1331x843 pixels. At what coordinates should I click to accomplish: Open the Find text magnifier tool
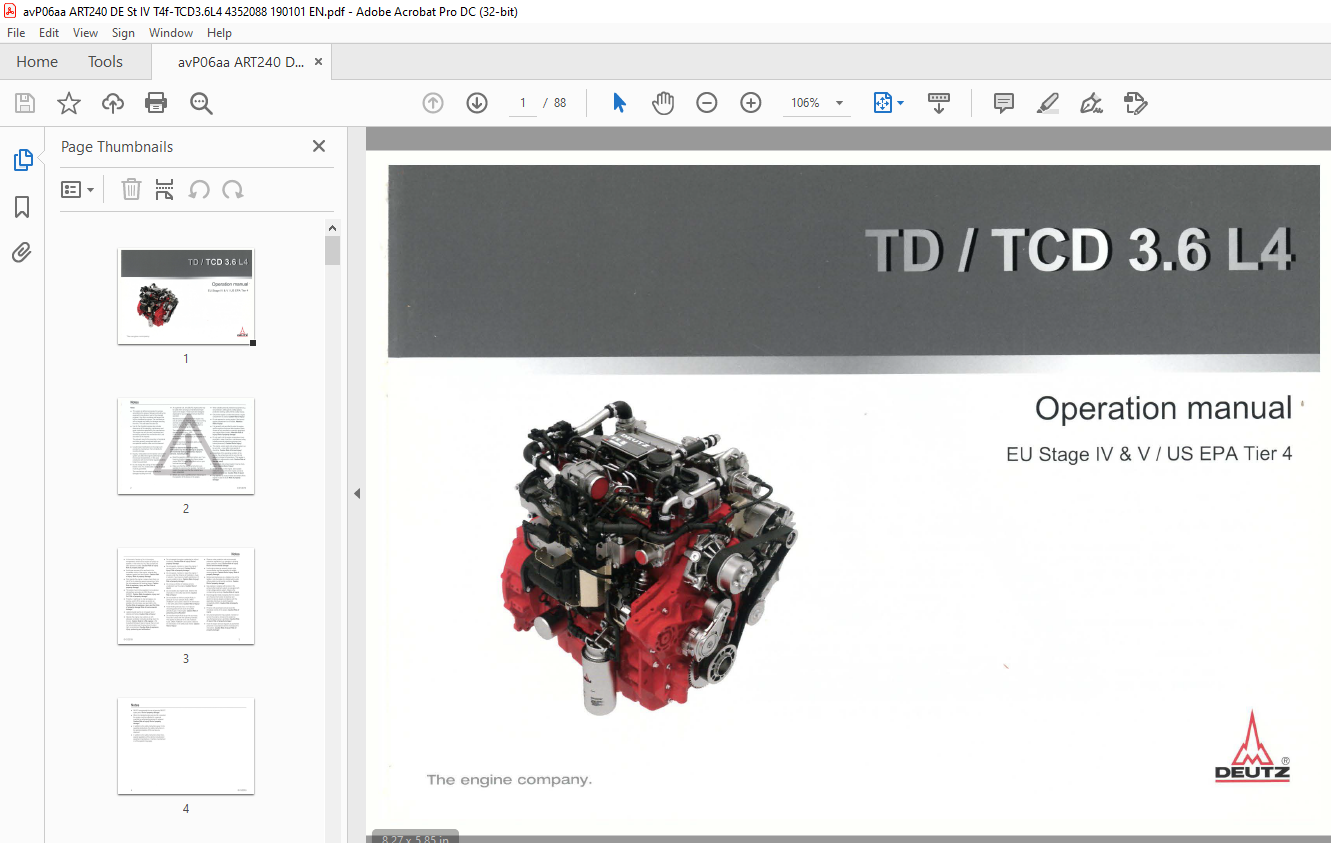coord(201,103)
